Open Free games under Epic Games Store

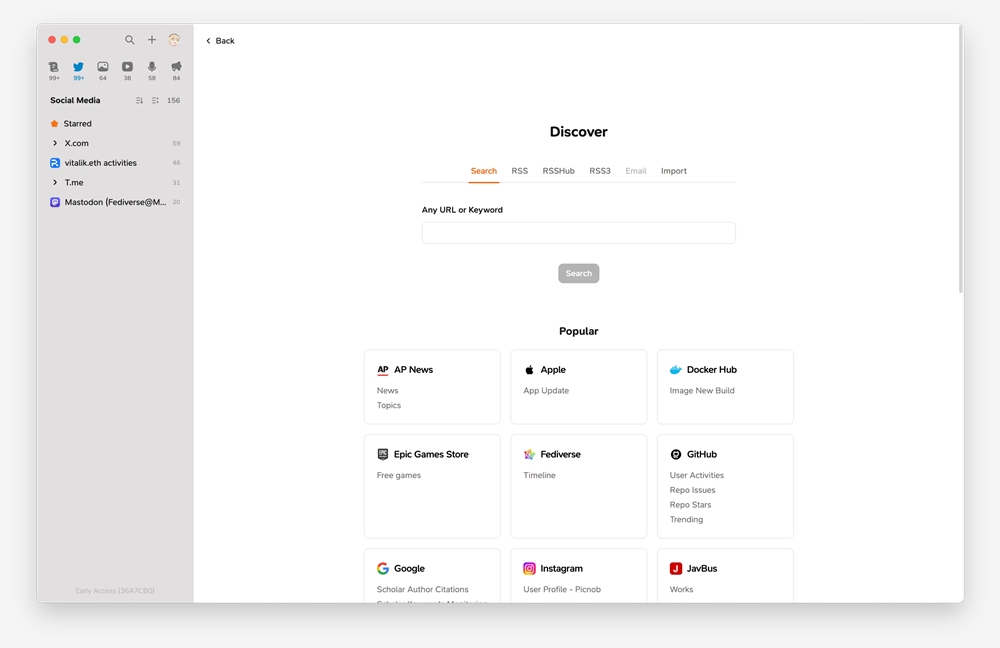399,475
